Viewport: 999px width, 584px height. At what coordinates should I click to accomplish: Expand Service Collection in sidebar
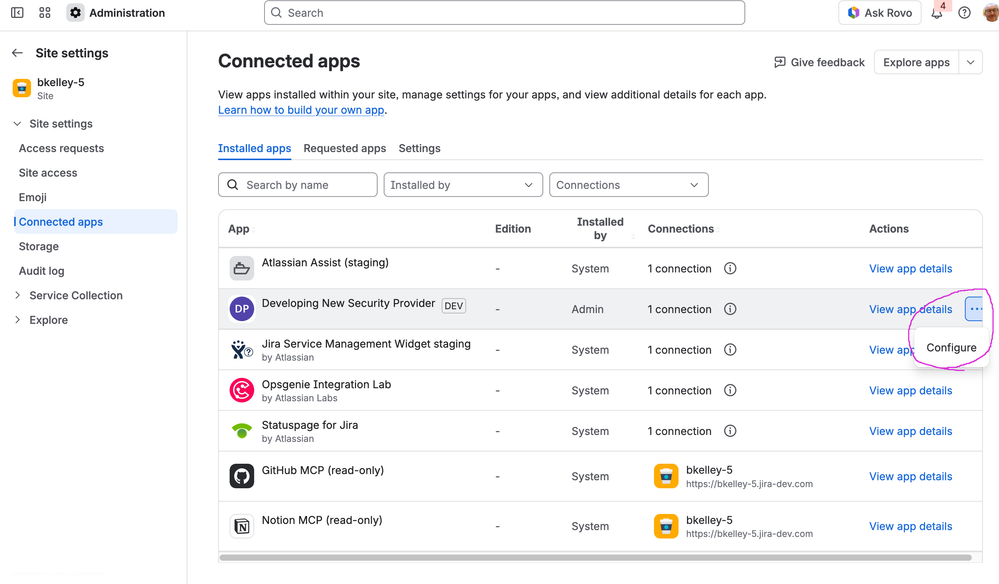pyautogui.click(x=17, y=296)
